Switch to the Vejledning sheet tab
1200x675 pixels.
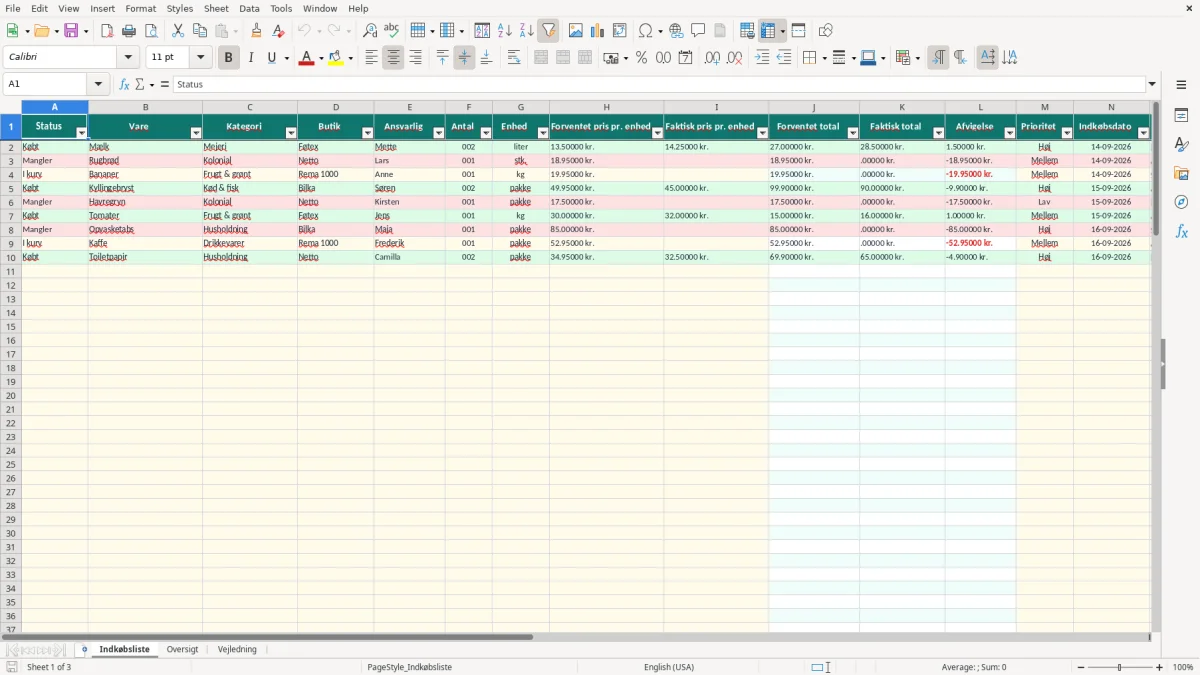coord(237,649)
